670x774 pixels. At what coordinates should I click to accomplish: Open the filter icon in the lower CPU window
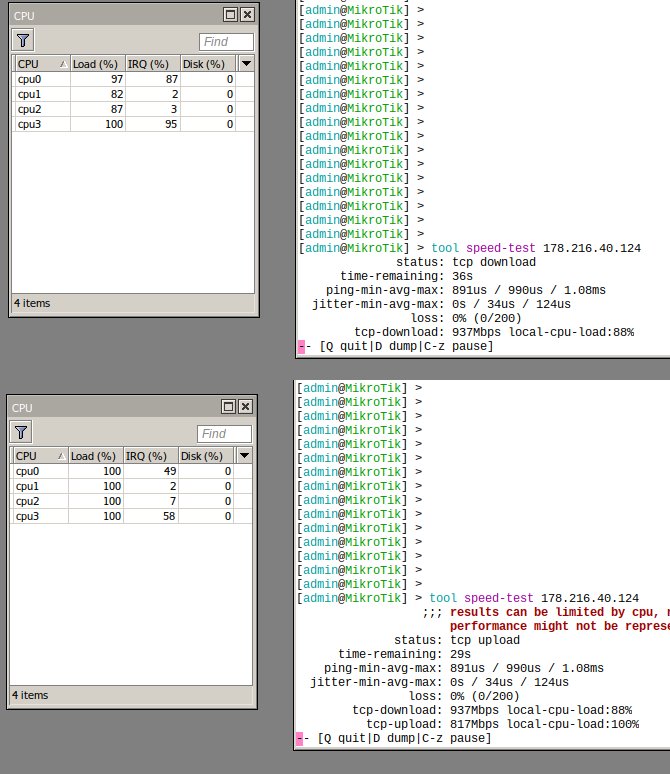(x=21, y=432)
